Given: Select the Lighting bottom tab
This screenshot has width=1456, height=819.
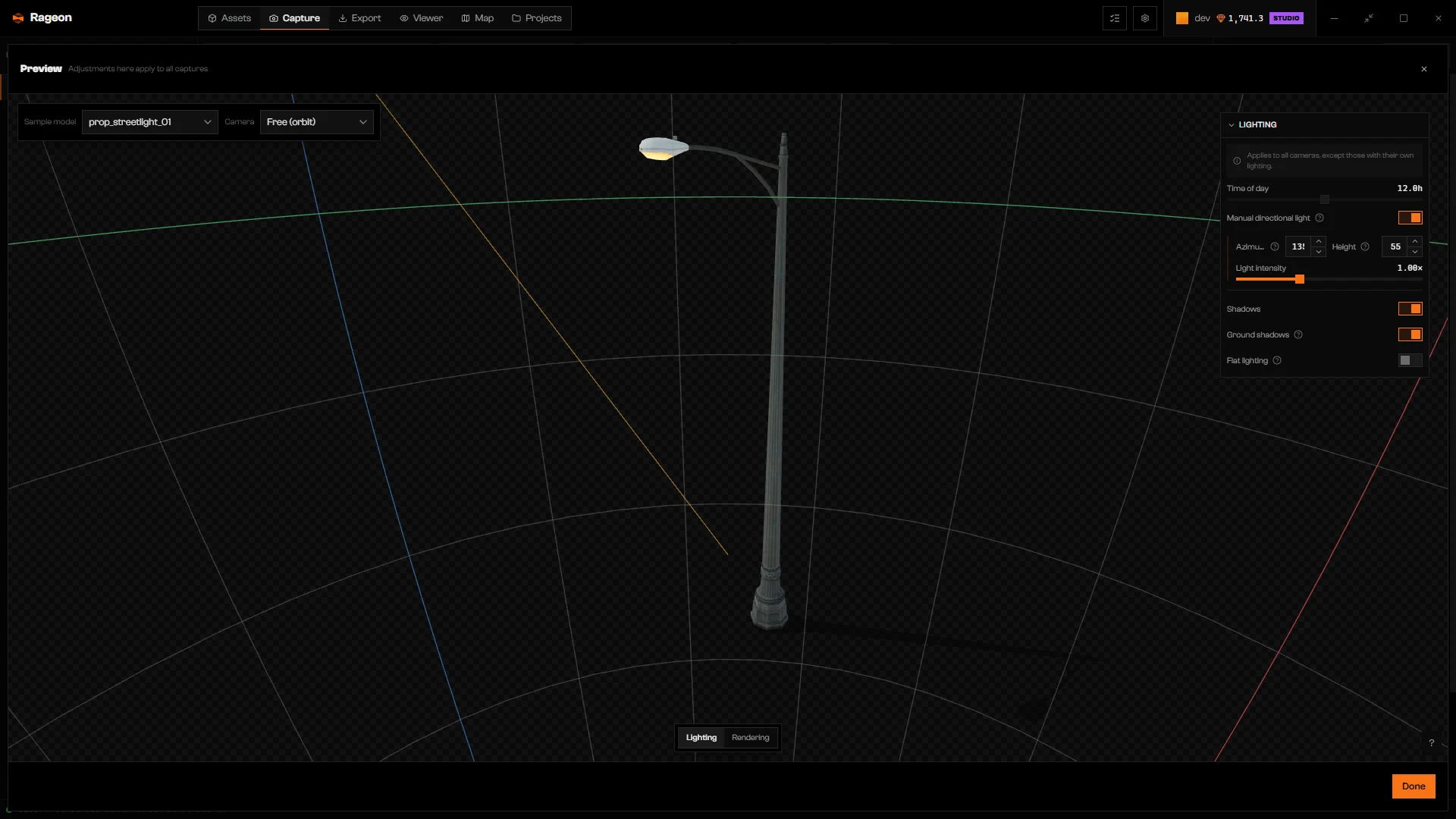Looking at the screenshot, I should (x=701, y=738).
